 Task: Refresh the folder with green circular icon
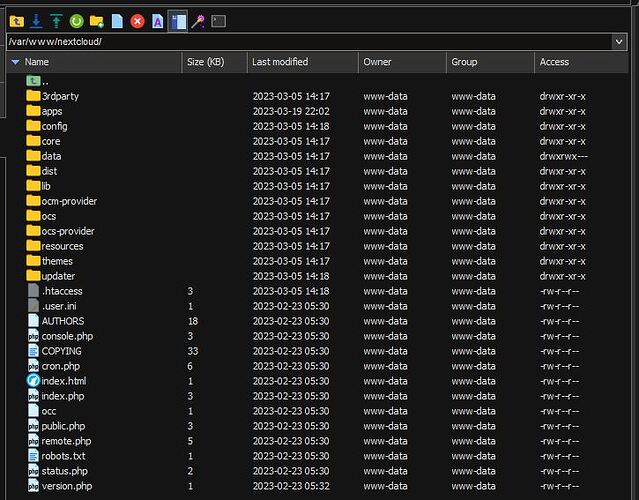(x=76, y=21)
